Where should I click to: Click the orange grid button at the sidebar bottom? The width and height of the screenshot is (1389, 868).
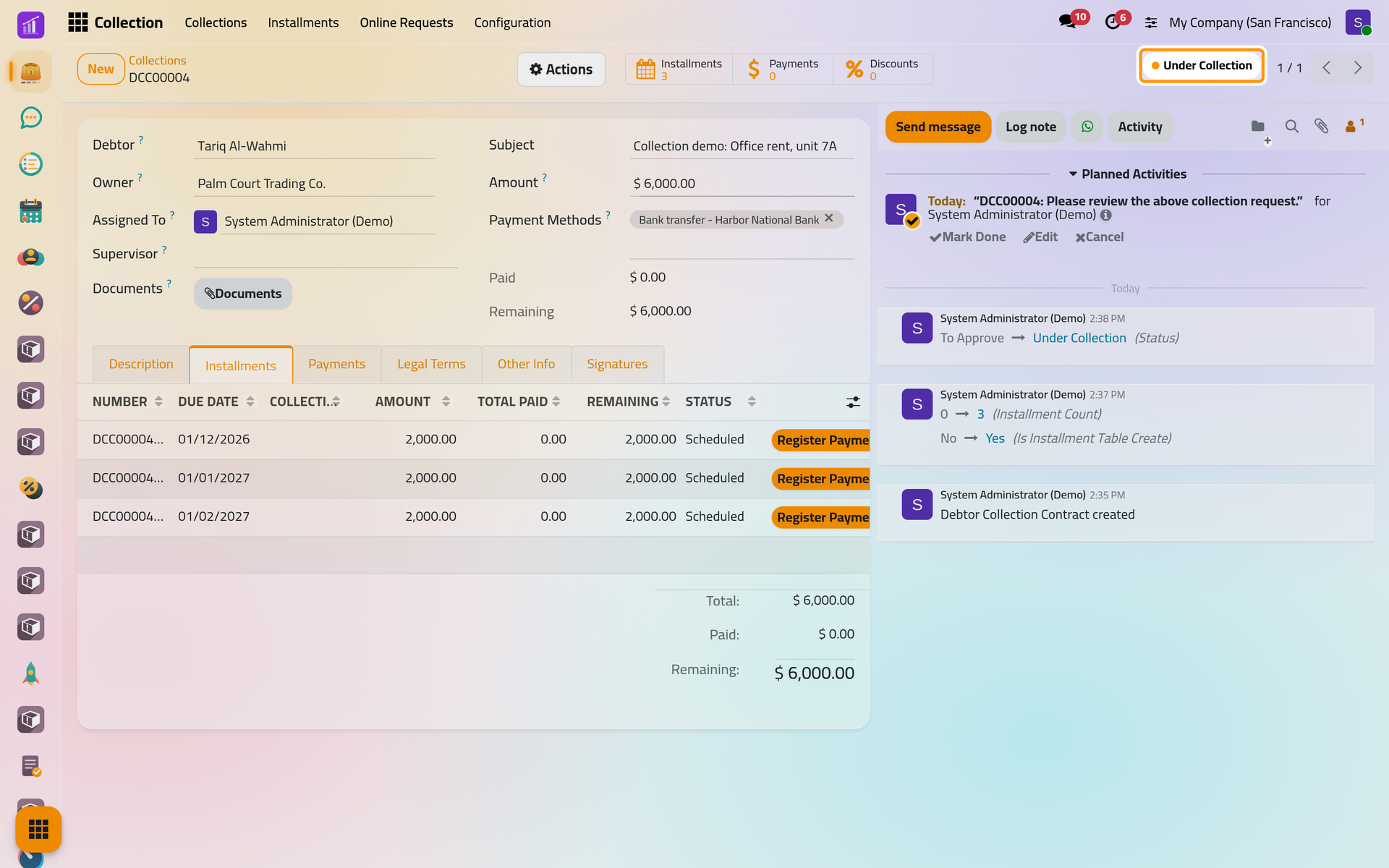(x=38, y=829)
